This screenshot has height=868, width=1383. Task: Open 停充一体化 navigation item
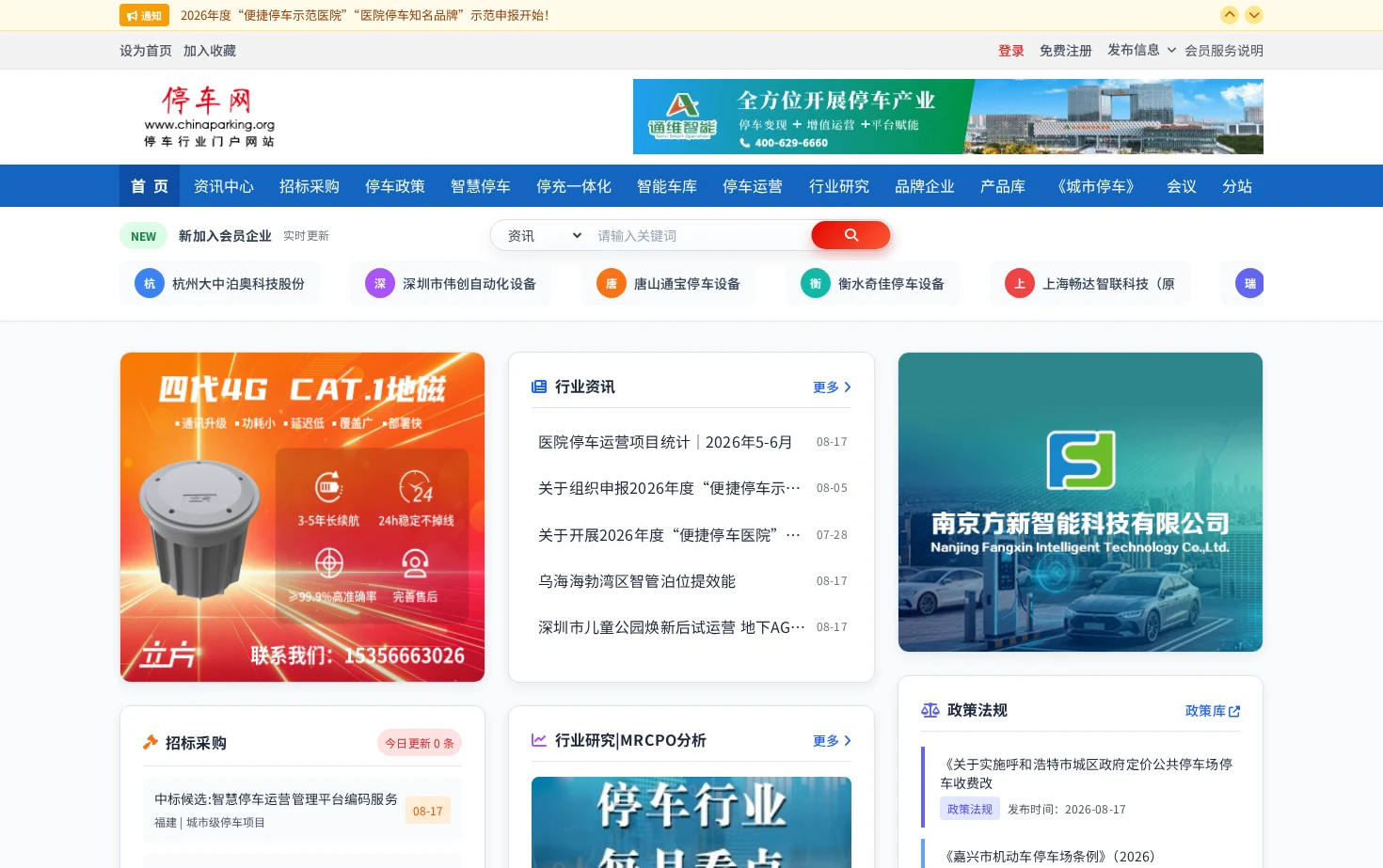pos(574,186)
